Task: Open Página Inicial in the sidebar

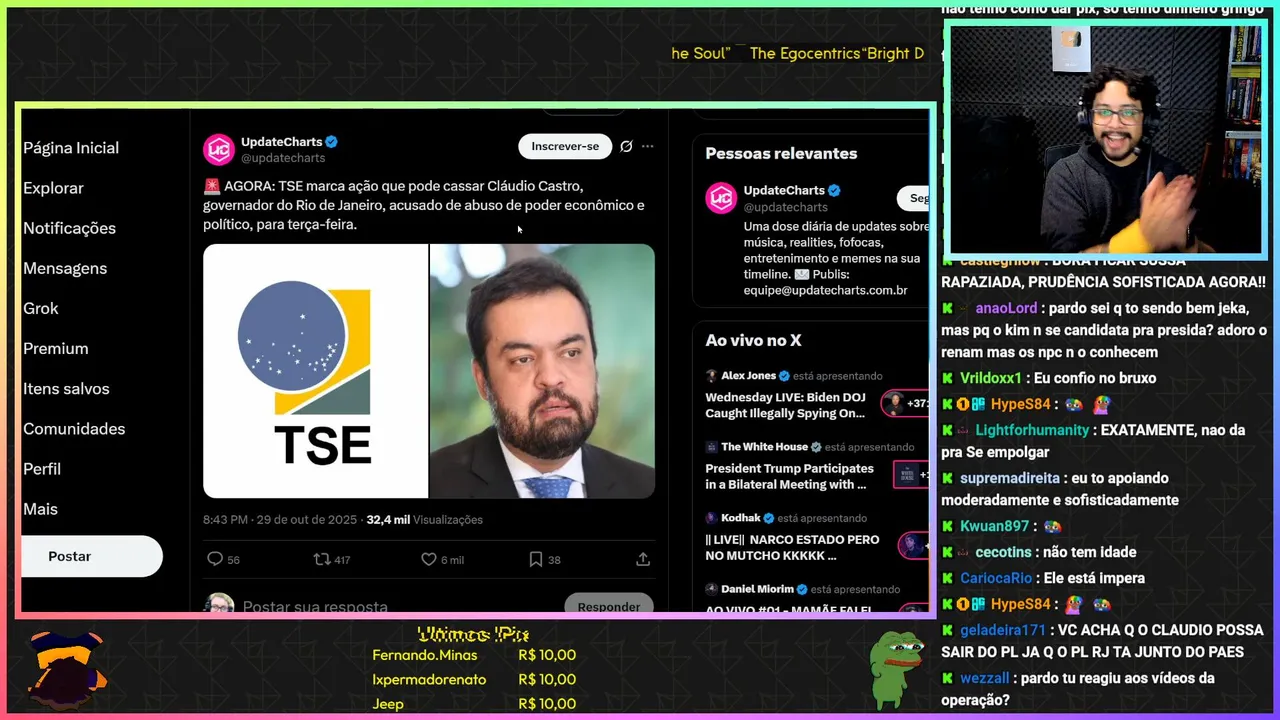Action: (x=71, y=148)
